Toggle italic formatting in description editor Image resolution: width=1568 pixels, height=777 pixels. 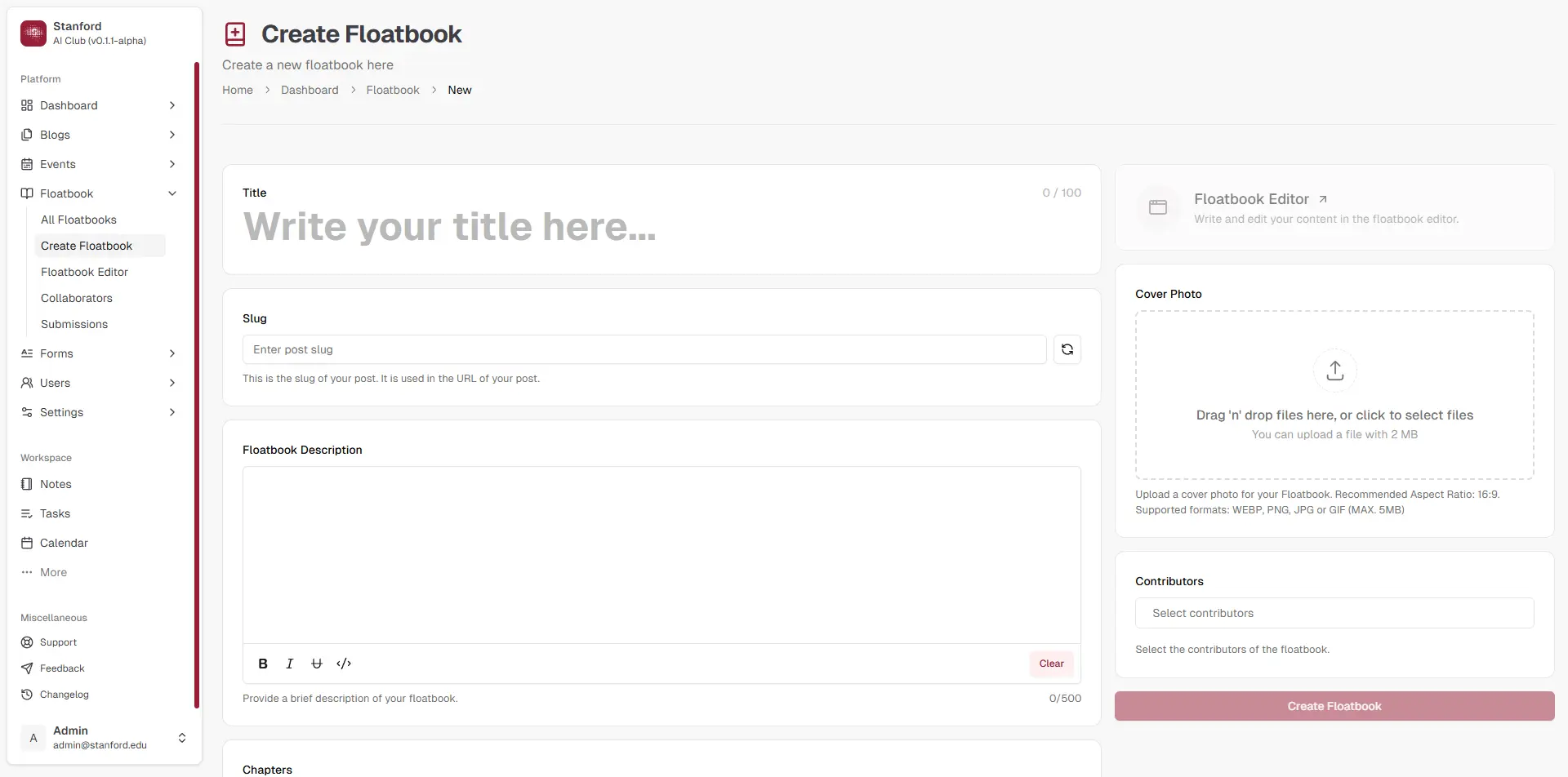pyautogui.click(x=289, y=663)
